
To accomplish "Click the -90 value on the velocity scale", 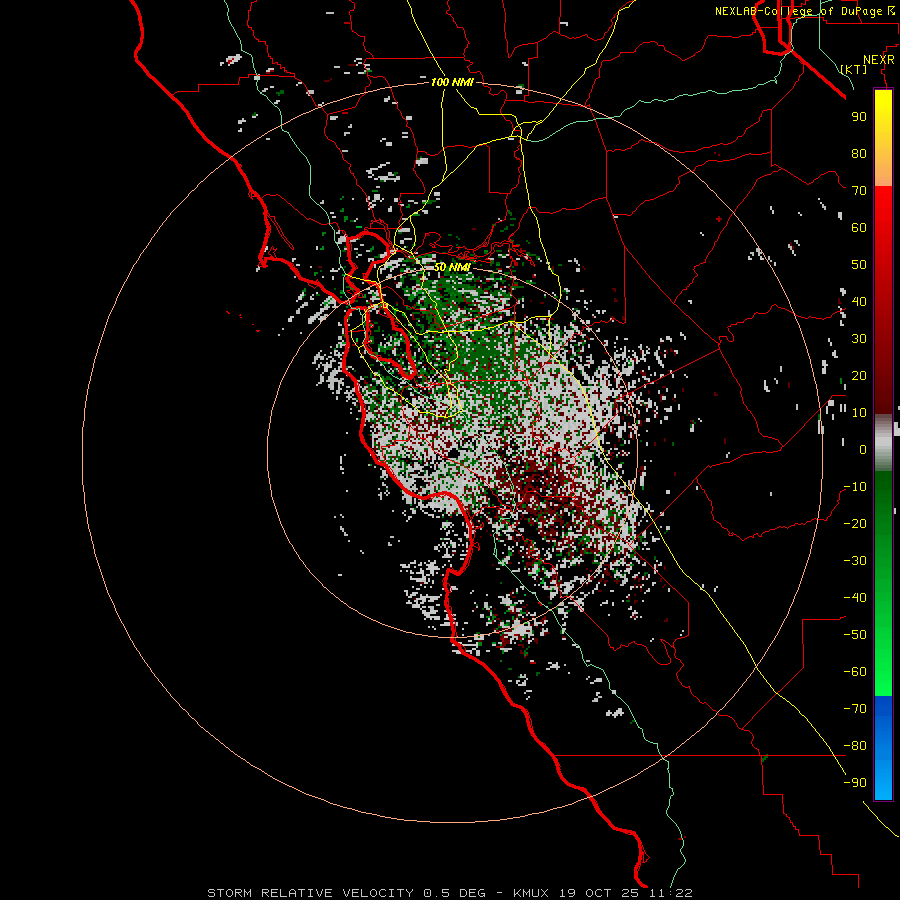I will pos(855,782).
